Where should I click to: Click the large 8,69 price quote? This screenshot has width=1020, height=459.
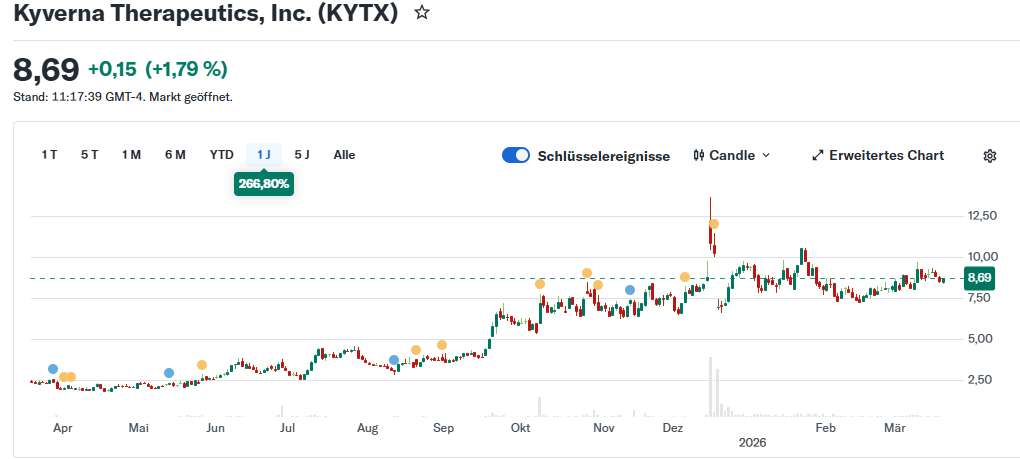(46, 70)
